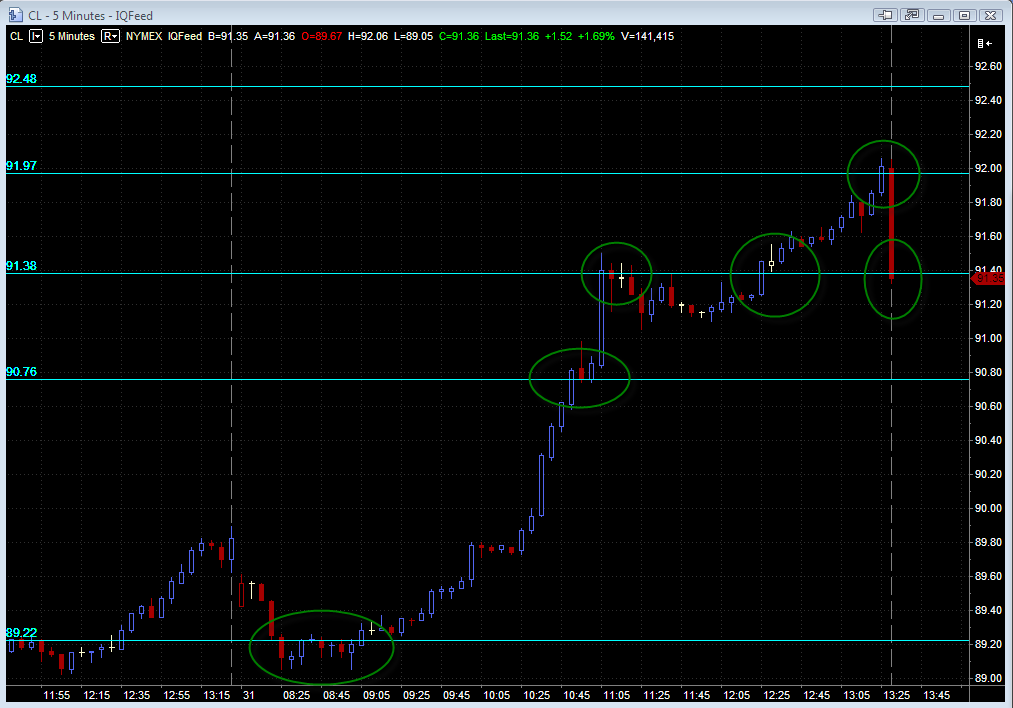This screenshot has height=708, width=1013.
Task: Click the 11:55 time axis label
Action: click(57, 696)
